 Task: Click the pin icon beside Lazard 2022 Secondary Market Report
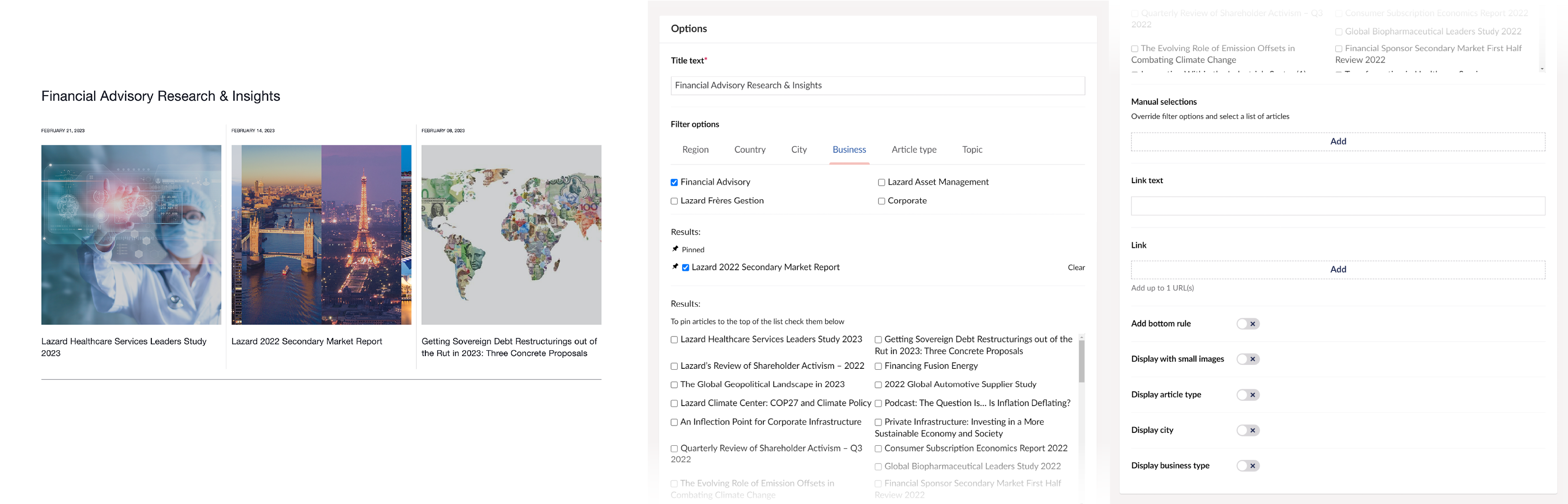pyautogui.click(x=674, y=266)
